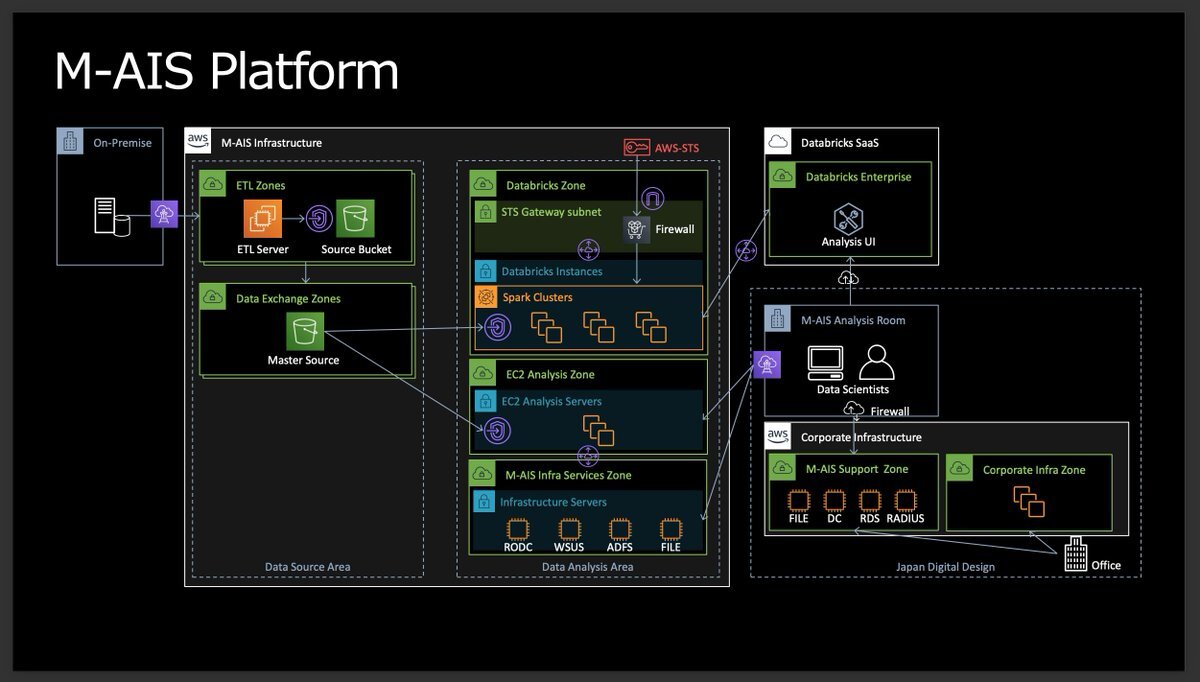Click the red AWS-STS key icon
Screen dimensions: 1200x682
click(636, 148)
